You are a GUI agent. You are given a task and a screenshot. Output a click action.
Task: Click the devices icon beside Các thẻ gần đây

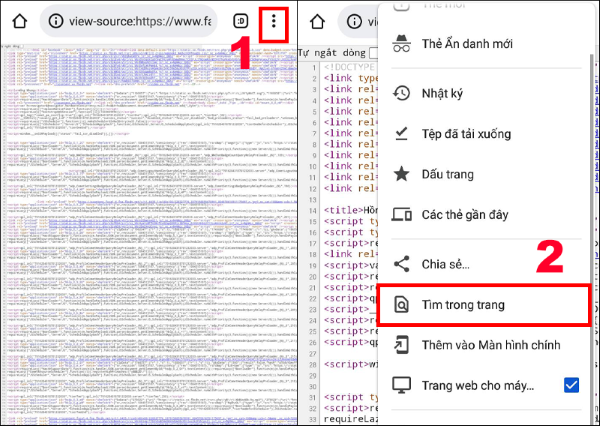[x=402, y=213]
